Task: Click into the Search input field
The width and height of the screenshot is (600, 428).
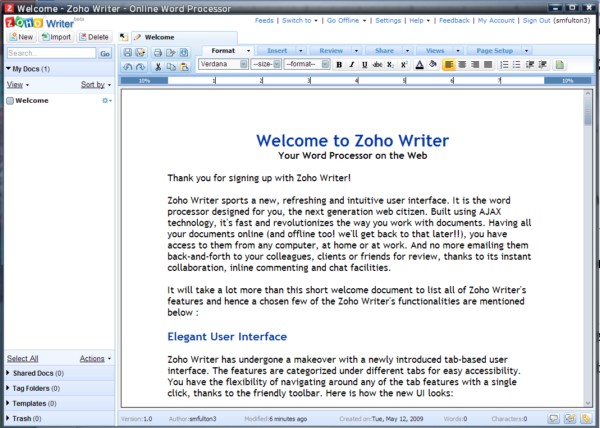Action: click(51, 53)
